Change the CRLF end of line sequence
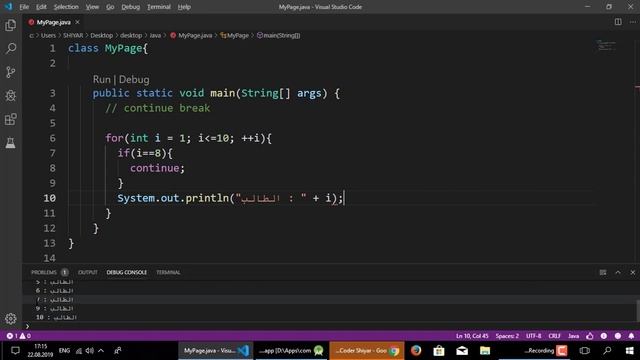Viewport: 640px width, 360px height. point(554,336)
